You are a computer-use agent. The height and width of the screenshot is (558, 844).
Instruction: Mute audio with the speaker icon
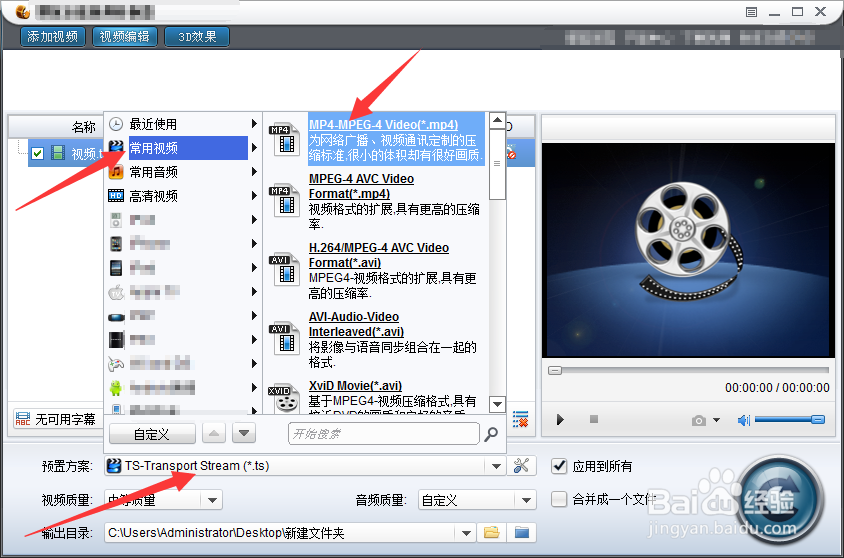(x=743, y=420)
